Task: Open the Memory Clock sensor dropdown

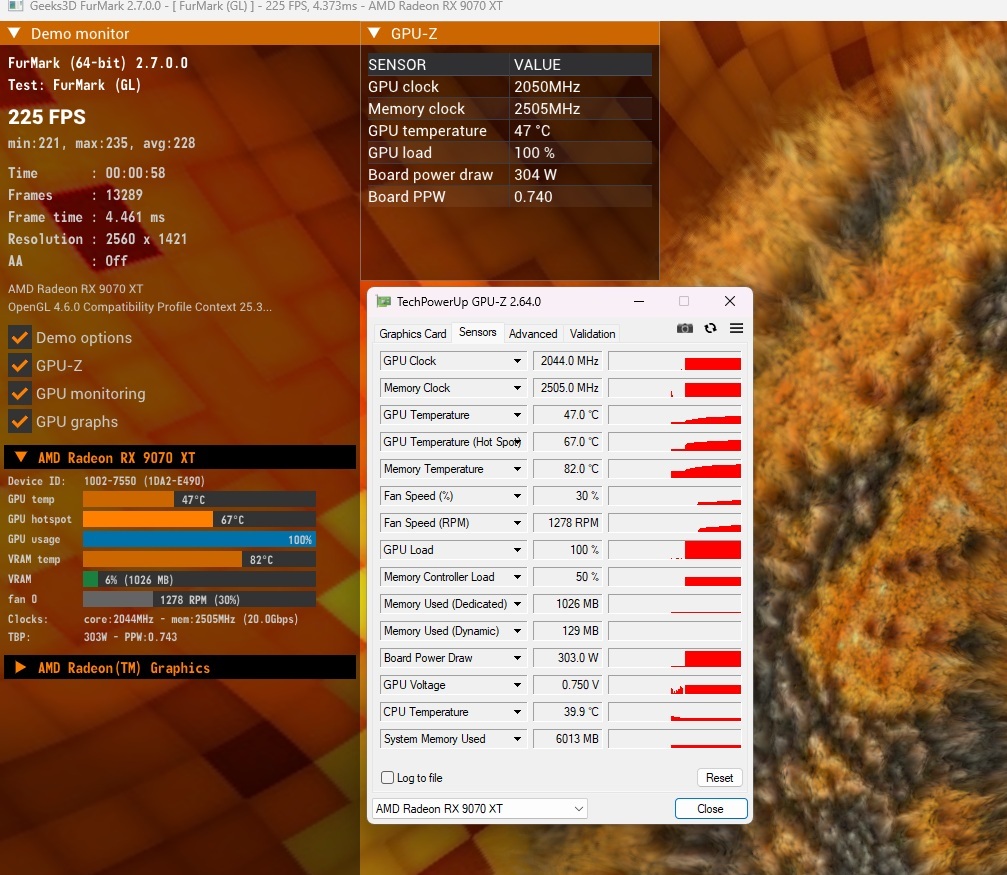Action: 517,388
